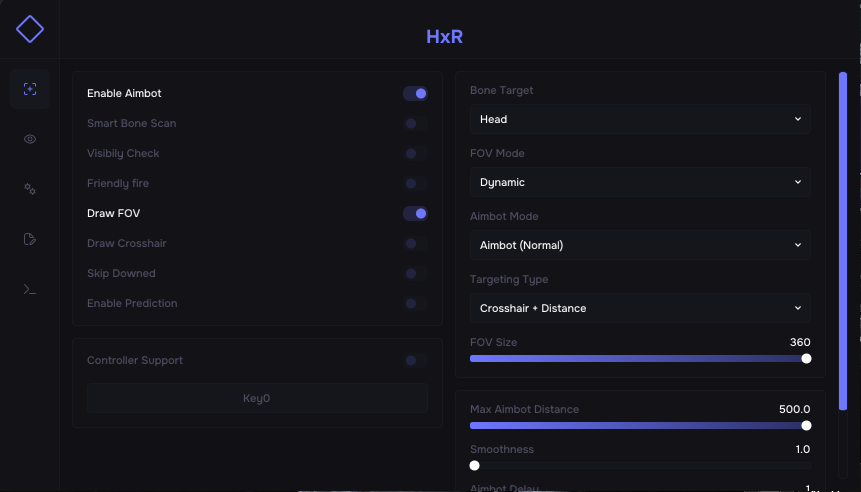This screenshot has height=492, width=861.
Task: Expand the FOV Mode dropdown
Action: 640,182
